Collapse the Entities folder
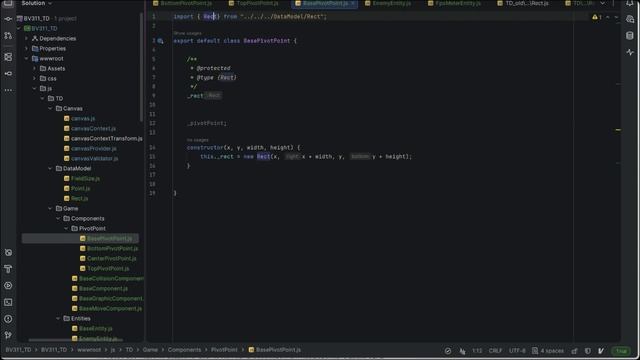 click(58, 318)
